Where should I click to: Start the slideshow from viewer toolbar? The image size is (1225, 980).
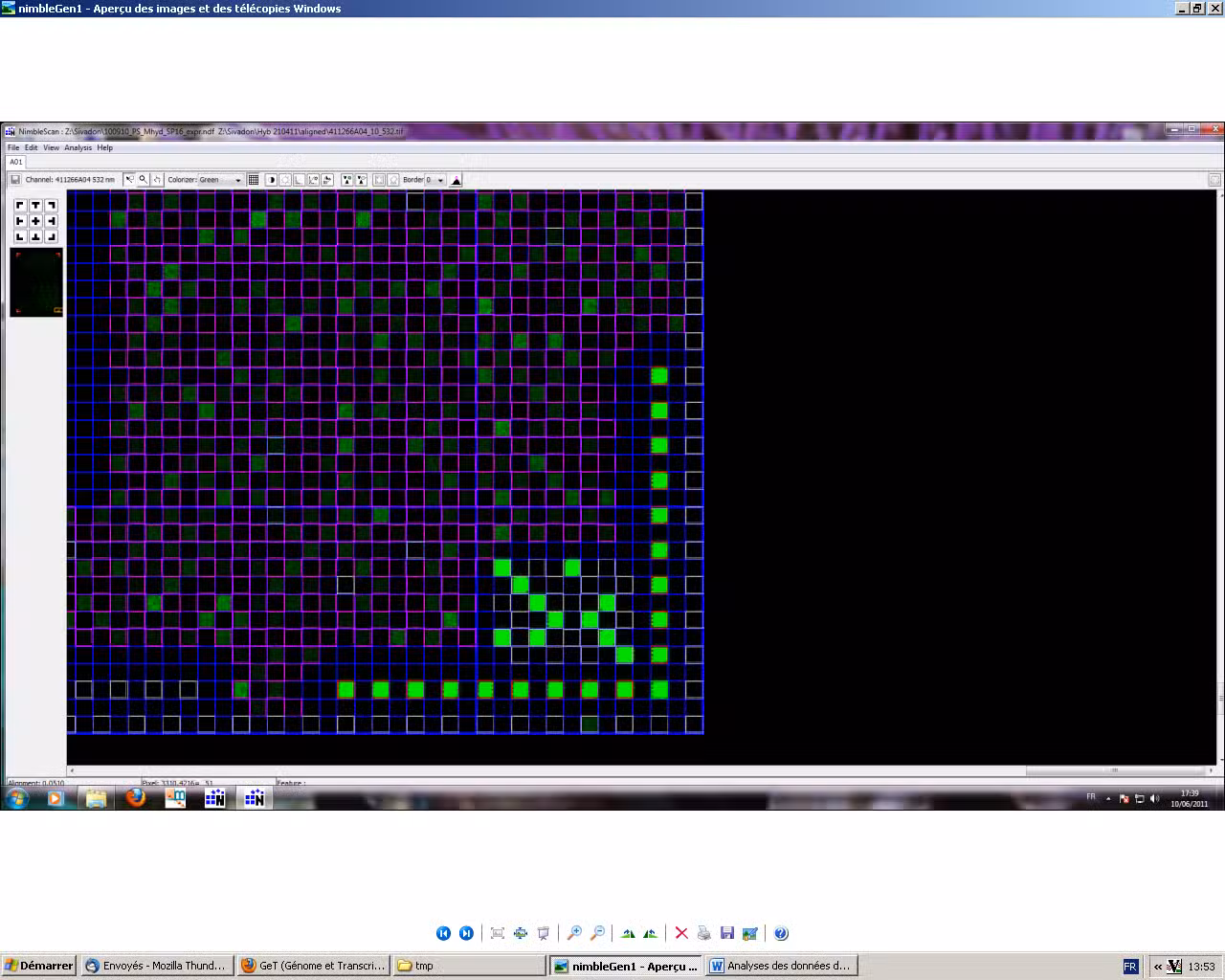tap(544, 933)
